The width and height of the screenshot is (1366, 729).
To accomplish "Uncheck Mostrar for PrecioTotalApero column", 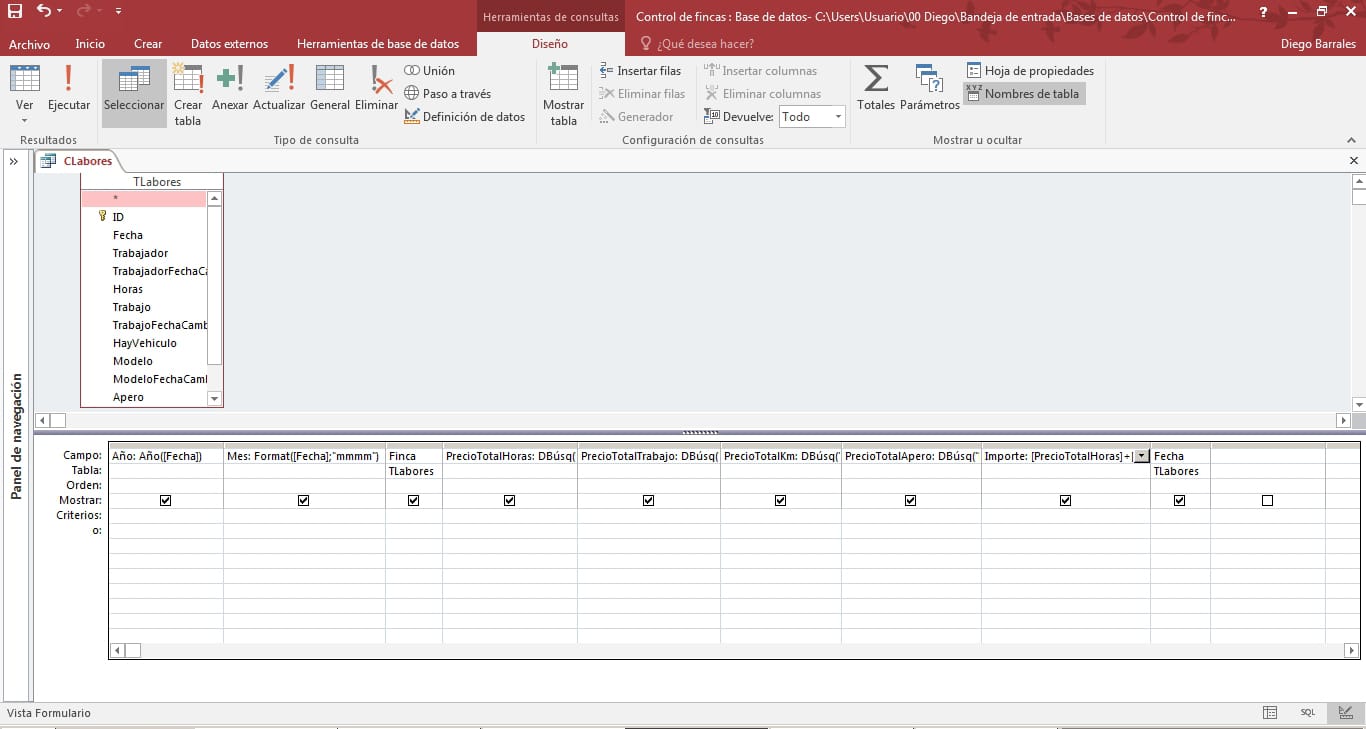I will tap(911, 500).
